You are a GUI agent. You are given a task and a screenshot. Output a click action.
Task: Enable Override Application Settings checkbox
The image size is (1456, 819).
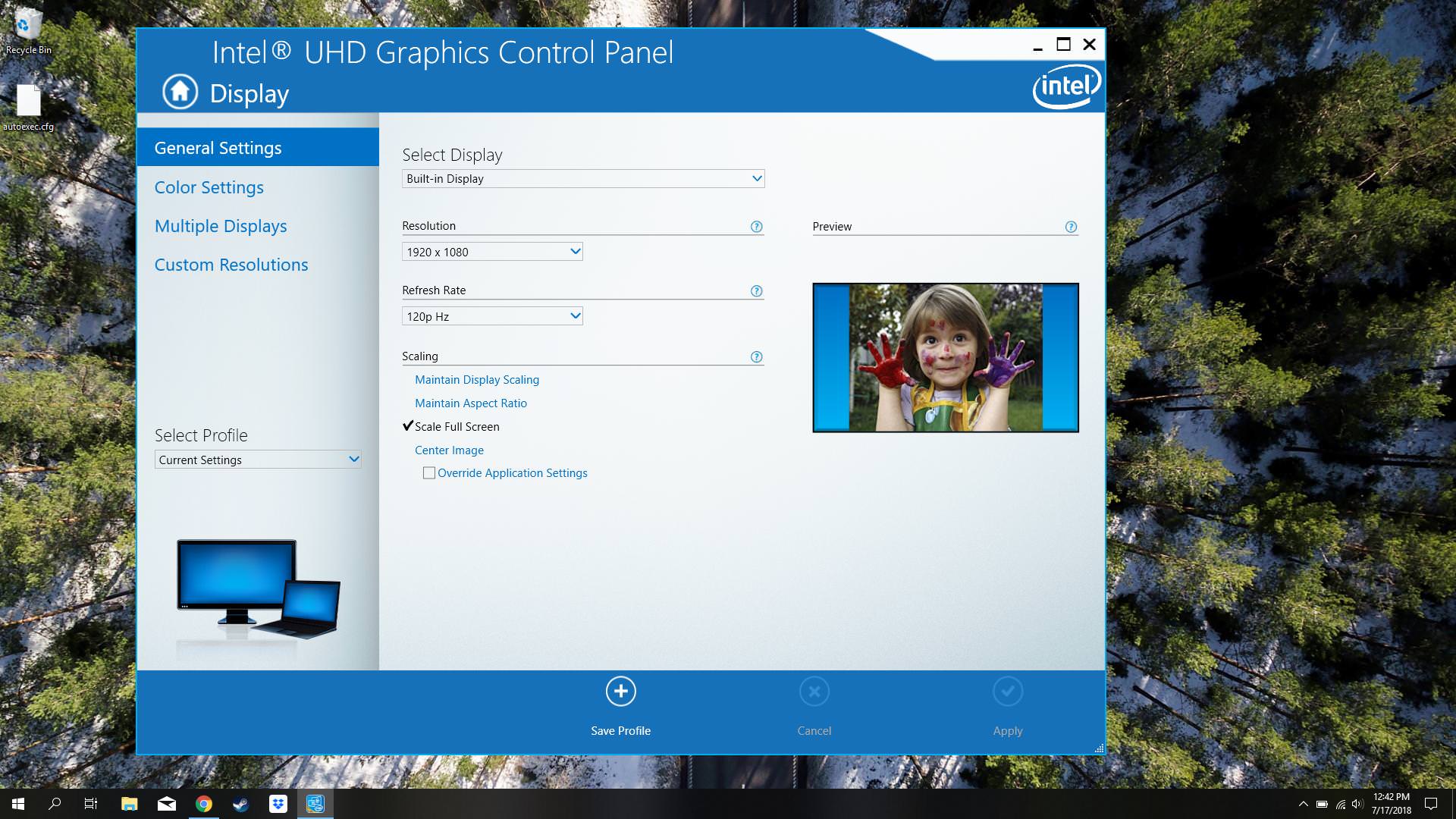[429, 473]
